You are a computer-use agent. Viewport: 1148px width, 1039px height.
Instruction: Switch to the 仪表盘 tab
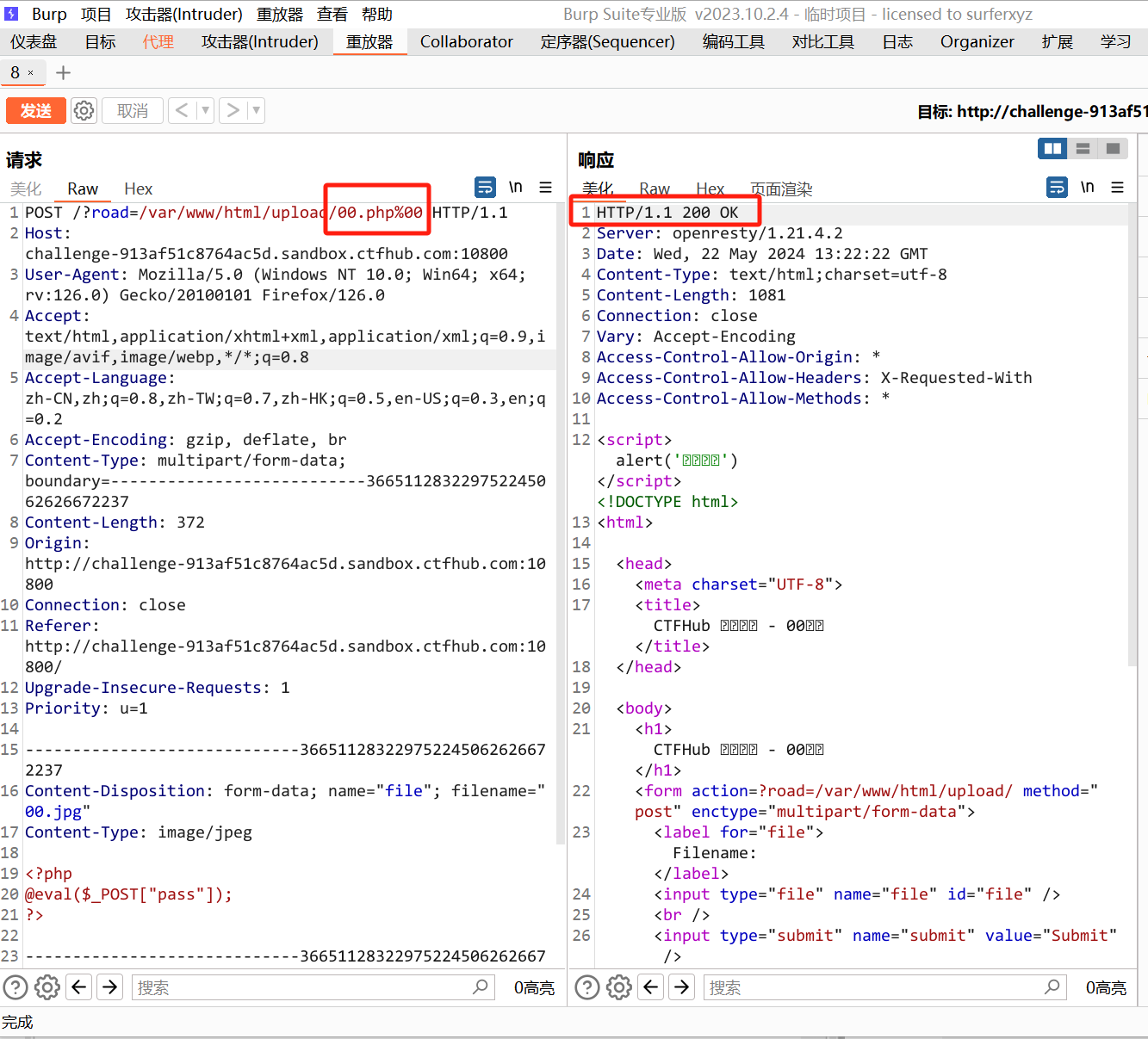[34, 42]
